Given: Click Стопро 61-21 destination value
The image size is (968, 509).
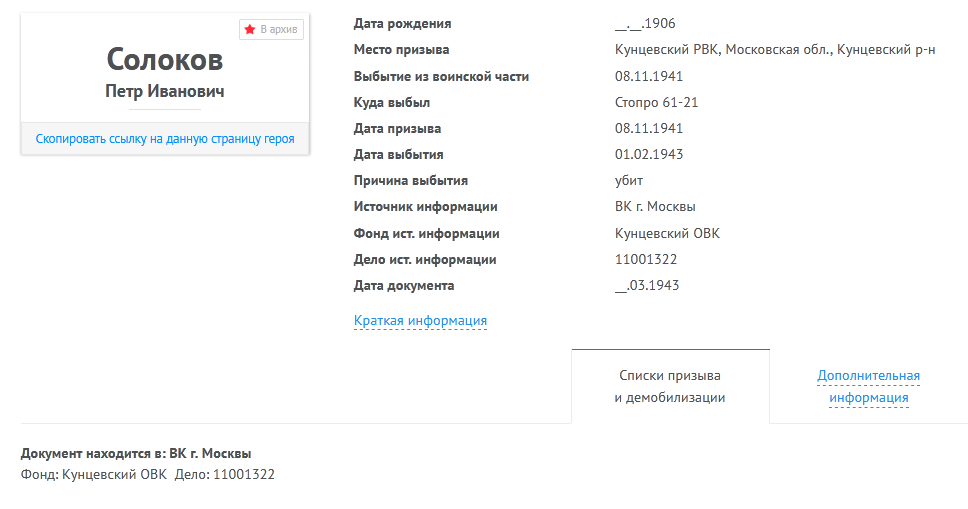Looking at the screenshot, I should point(656,103).
